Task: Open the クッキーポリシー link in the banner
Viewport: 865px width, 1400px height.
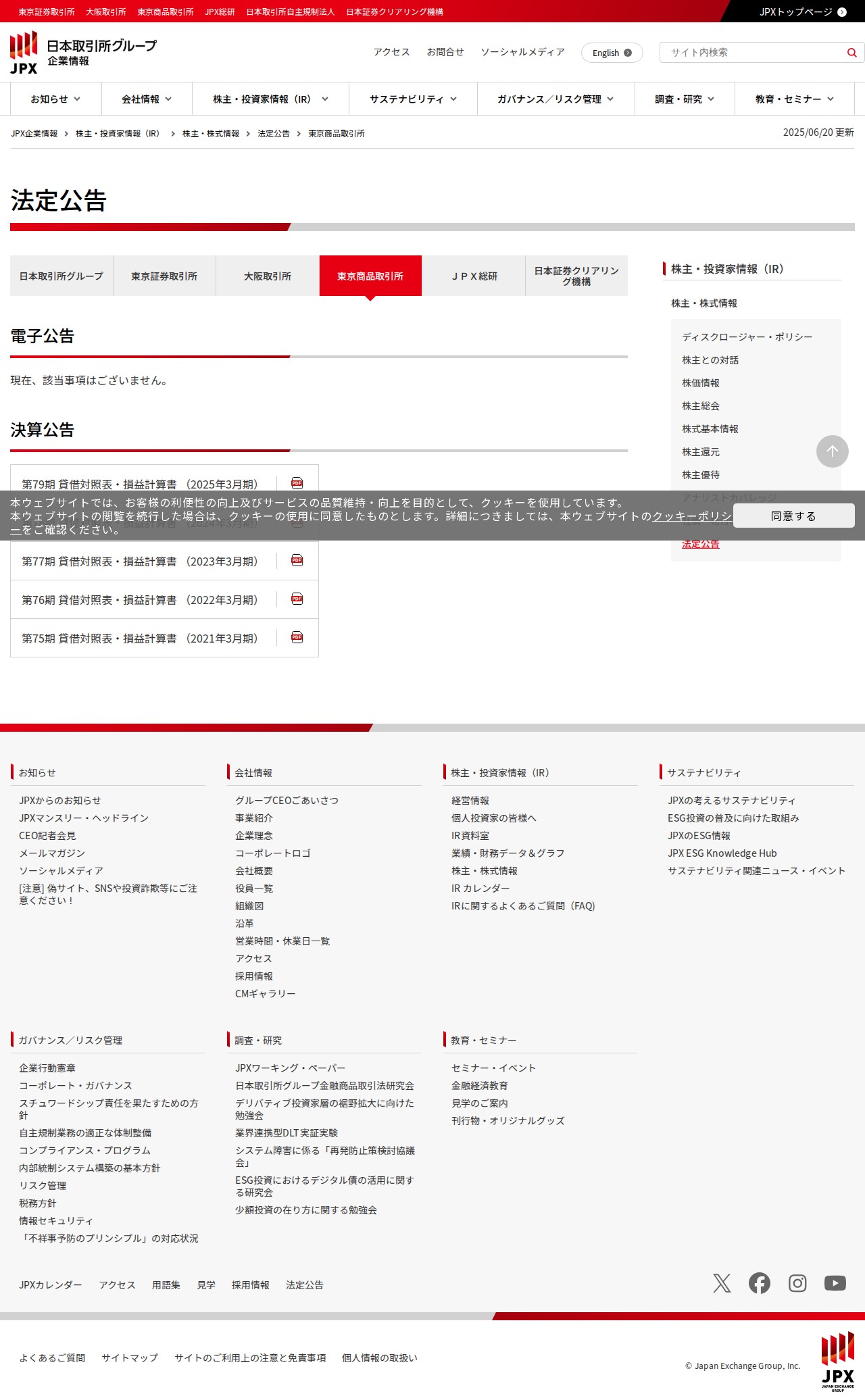Action: coord(691,516)
